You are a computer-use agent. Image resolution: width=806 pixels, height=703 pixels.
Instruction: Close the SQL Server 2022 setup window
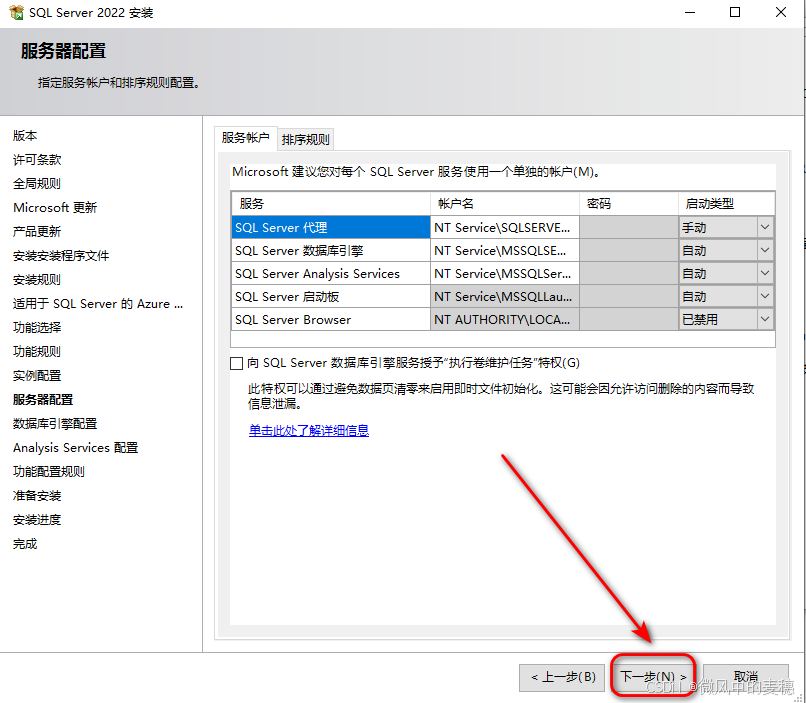pos(781,12)
